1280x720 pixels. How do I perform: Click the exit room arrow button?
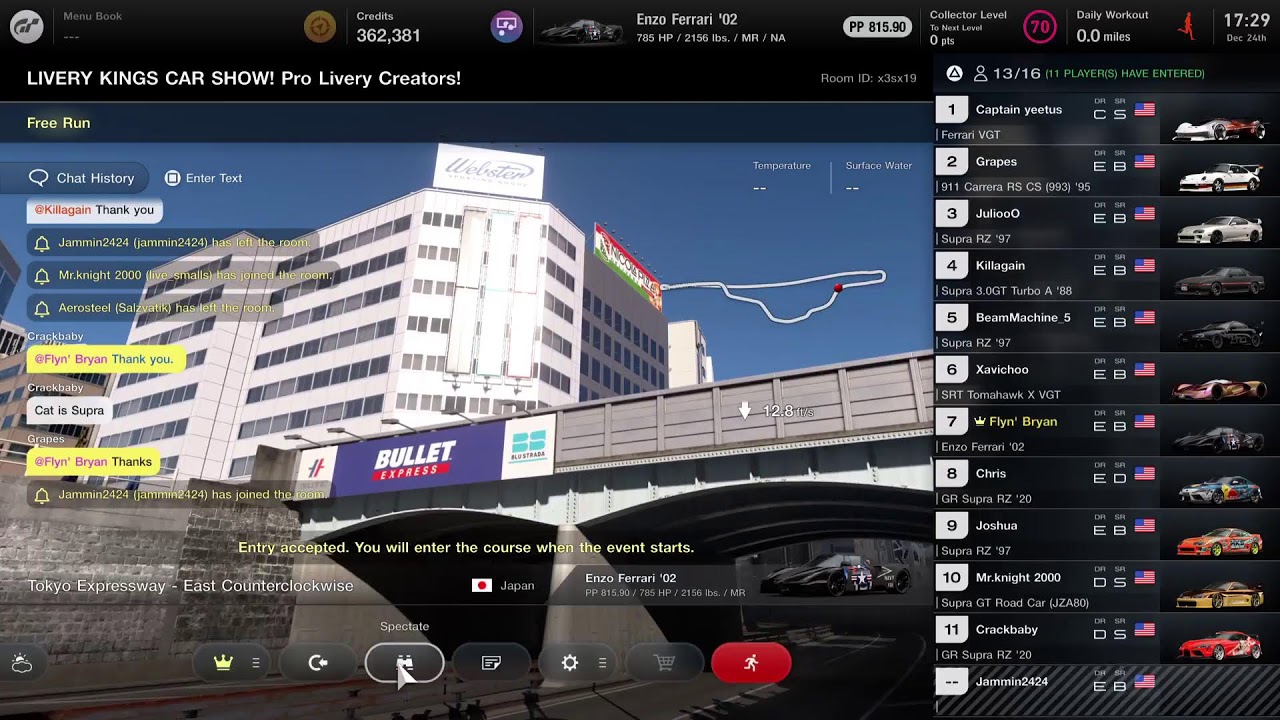pyautogui.click(x=318, y=663)
